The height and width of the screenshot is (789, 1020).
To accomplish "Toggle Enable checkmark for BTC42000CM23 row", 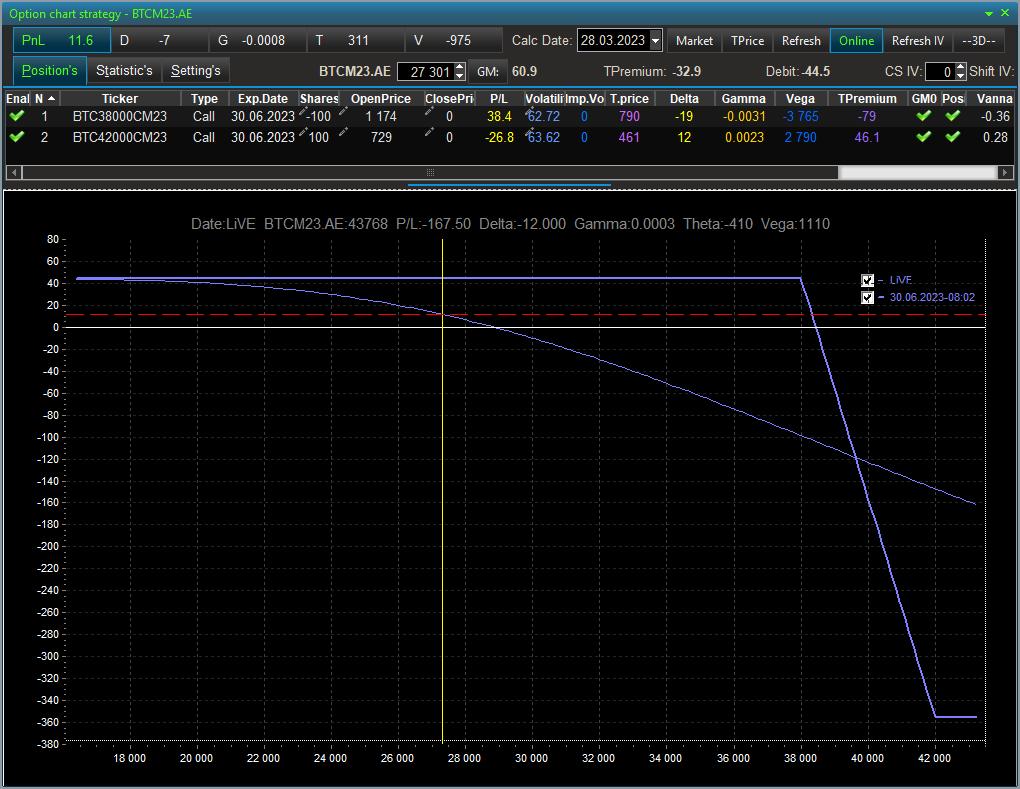I will tap(17, 137).
